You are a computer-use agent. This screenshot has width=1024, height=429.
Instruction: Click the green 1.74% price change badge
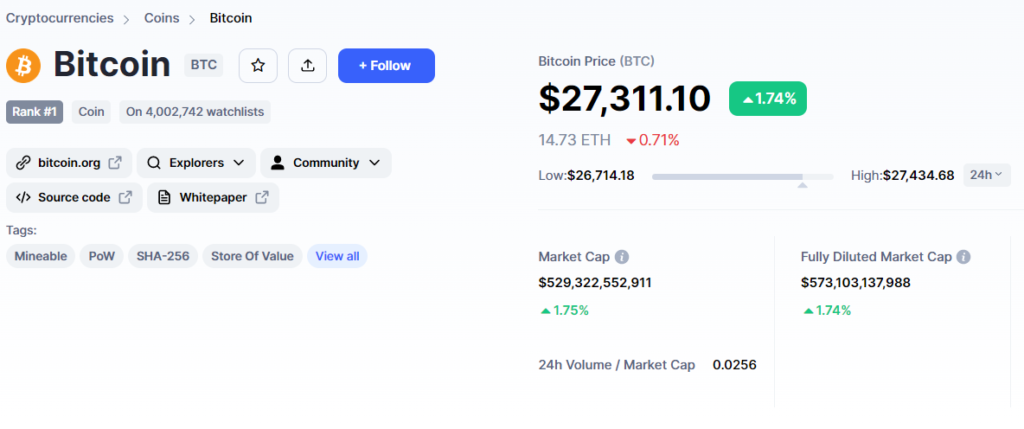point(768,99)
